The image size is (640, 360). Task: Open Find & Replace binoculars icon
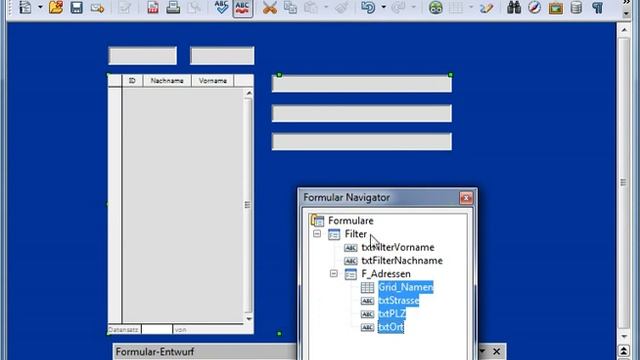point(513,7)
